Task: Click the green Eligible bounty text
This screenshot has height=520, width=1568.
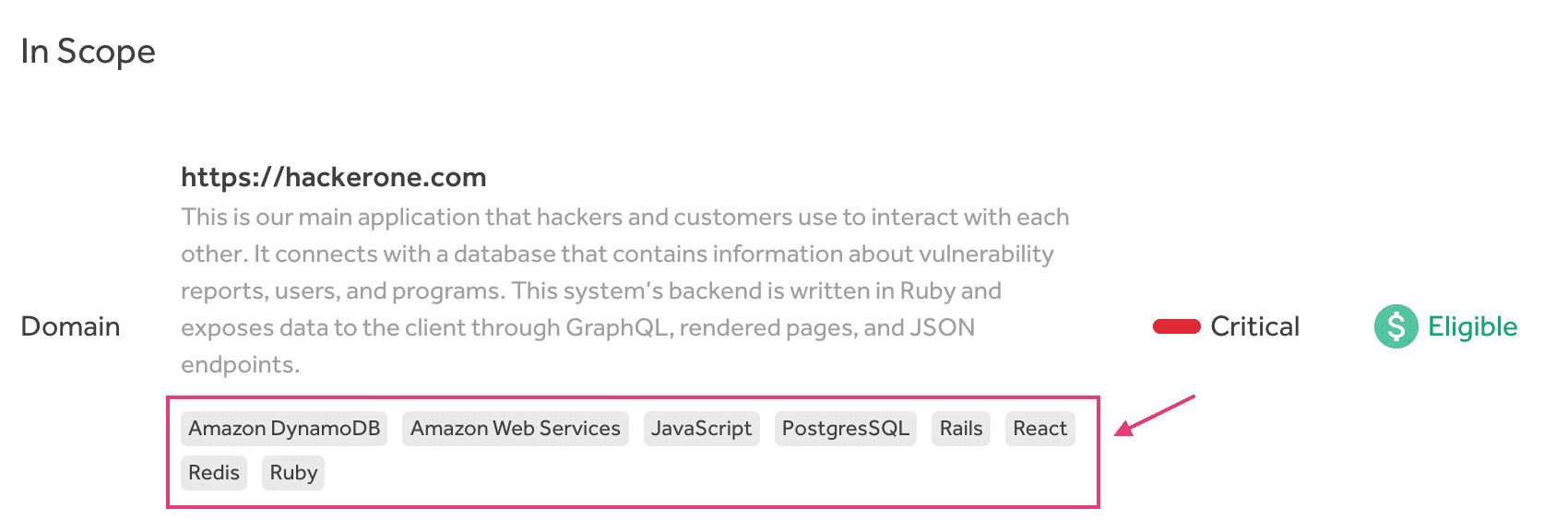Action: (1472, 326)
